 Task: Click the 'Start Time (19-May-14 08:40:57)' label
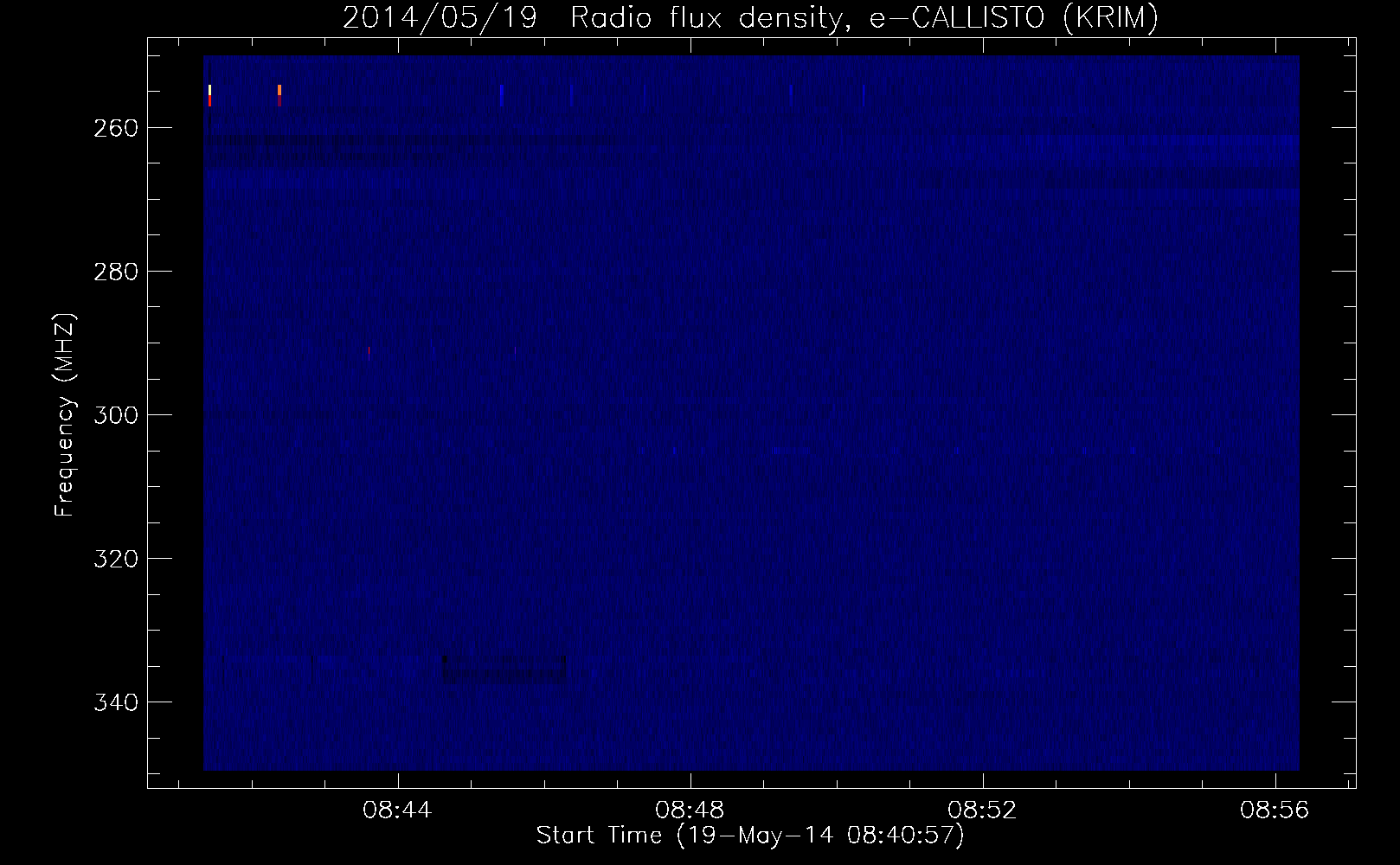click(750, 835)
